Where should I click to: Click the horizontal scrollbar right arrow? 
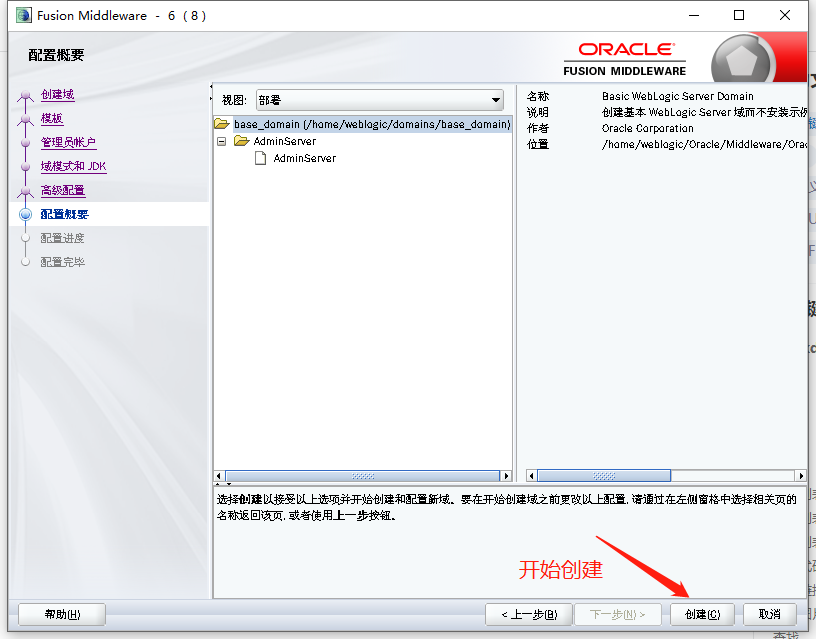[505, 475]
